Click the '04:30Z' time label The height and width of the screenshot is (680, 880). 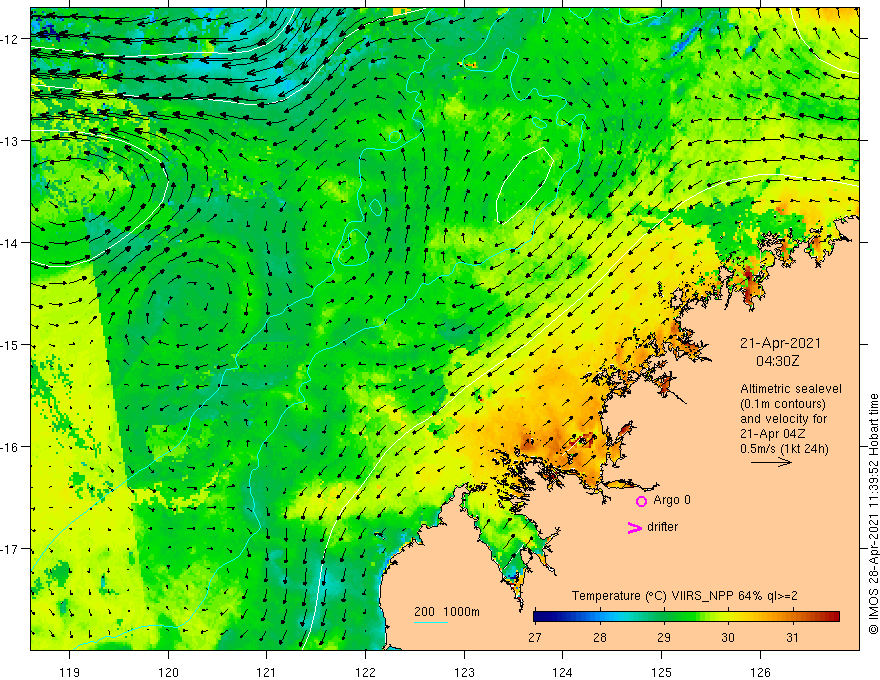point(777,361)
